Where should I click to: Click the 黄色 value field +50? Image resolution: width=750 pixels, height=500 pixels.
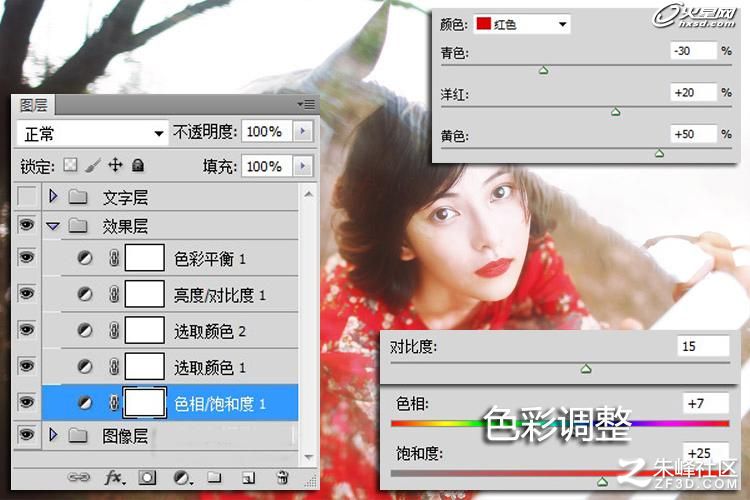[693, 133]
